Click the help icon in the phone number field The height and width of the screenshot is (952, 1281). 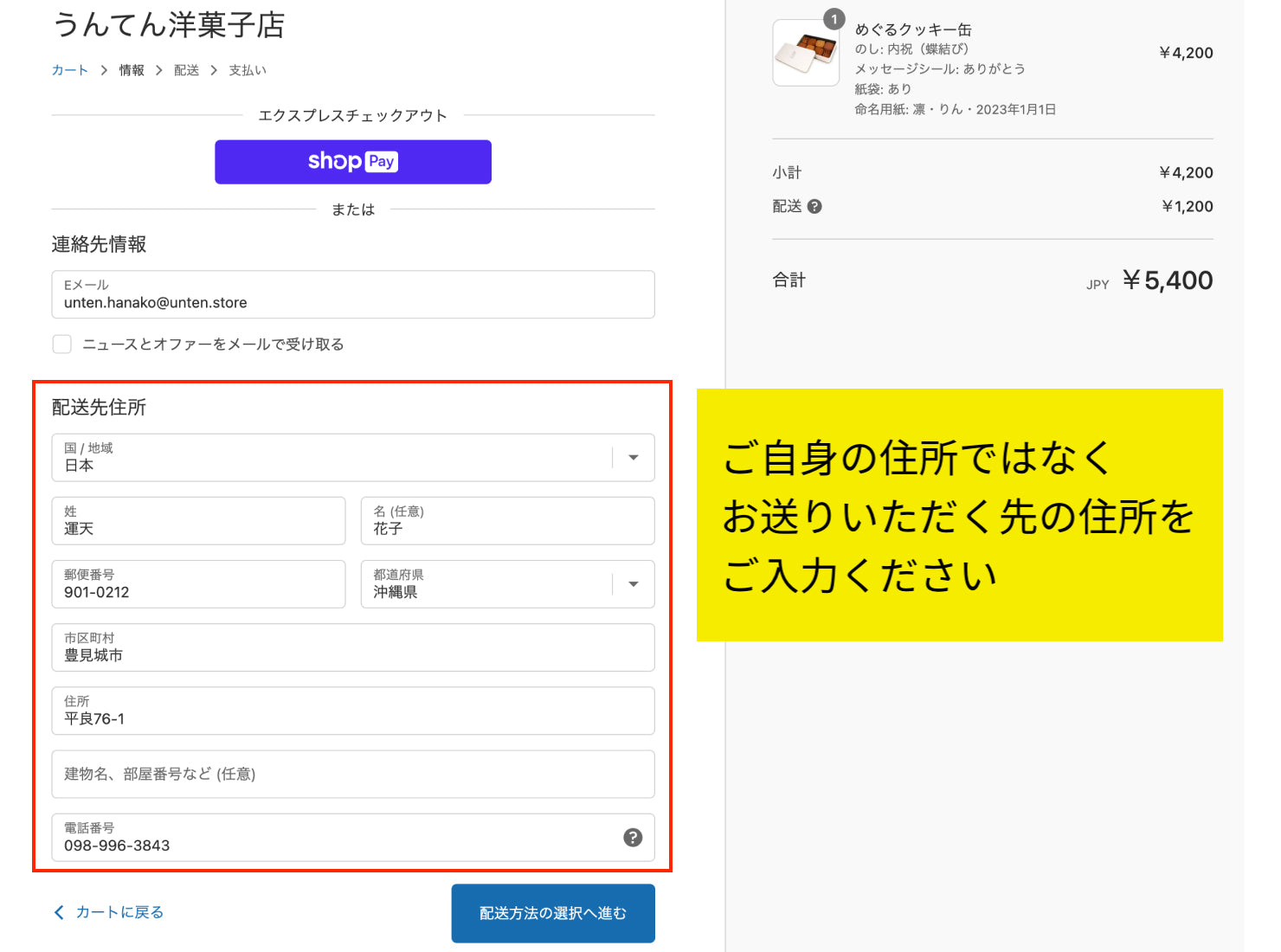[633, 837]
